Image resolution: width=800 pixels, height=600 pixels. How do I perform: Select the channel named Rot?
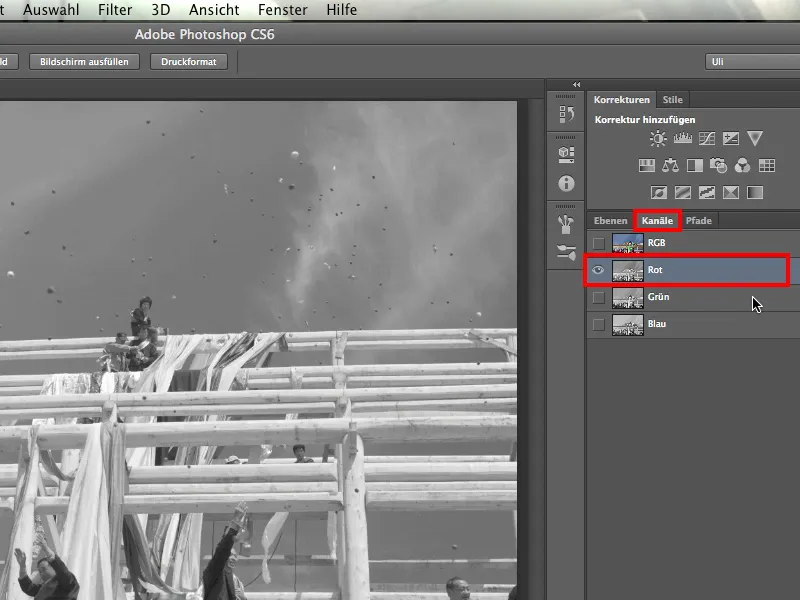tap(655, 270)
